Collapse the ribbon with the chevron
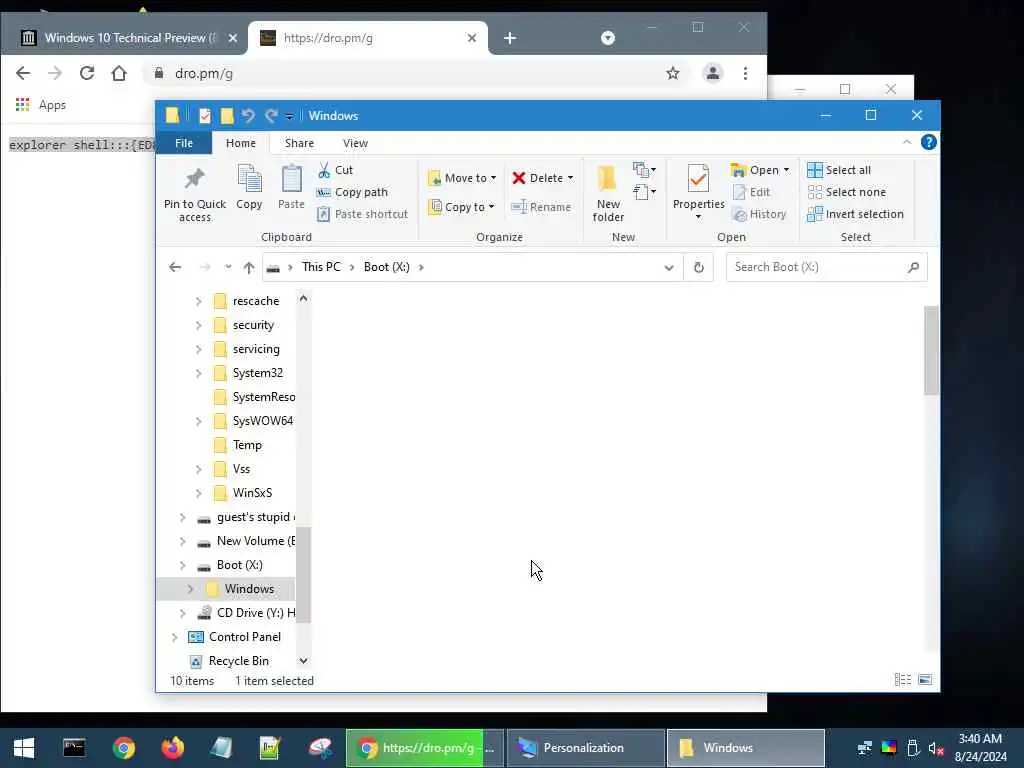Image resolution: width=1024 pixels, height=768 pixels. 906,142
